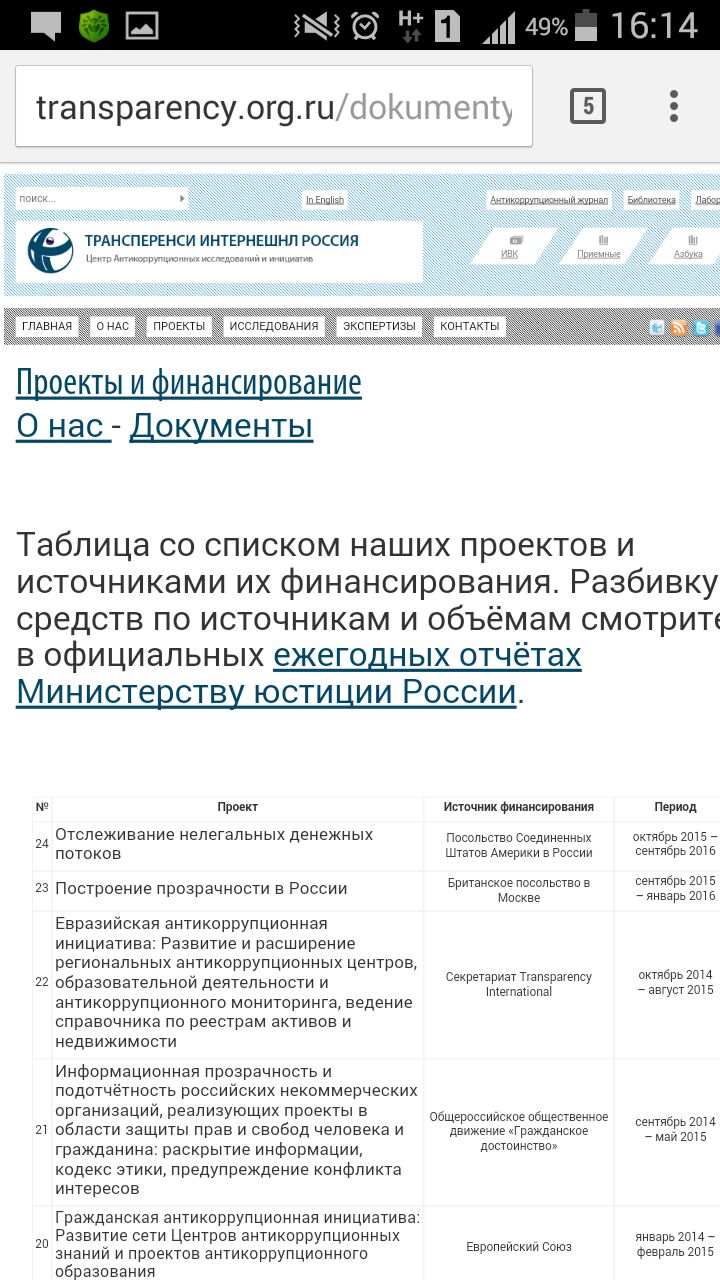The width and height of the screenshot is (720, 1280).
Task: Click 'Британское посольство в Москве' cell
Action: click(x=519, y=890)
